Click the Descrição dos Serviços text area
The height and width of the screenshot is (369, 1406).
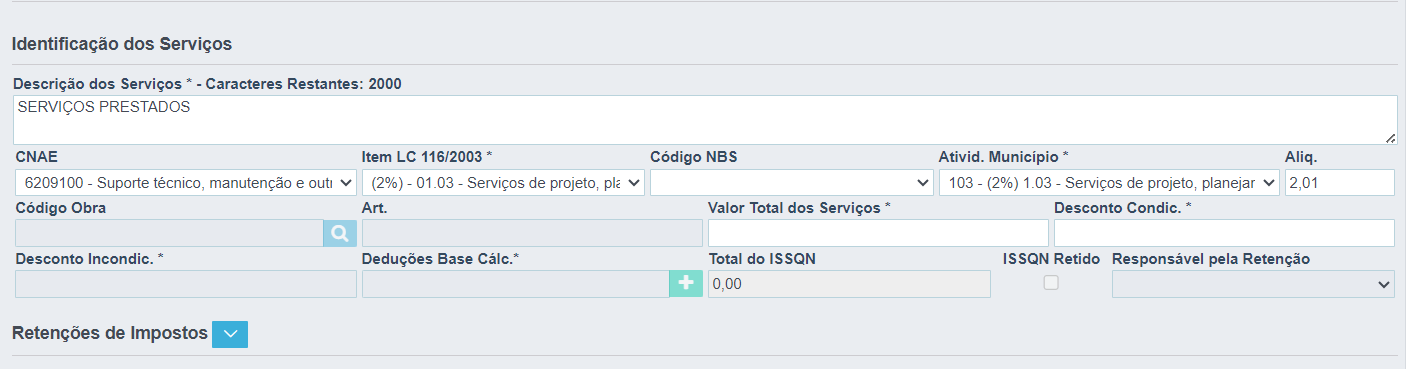point(705,120)
